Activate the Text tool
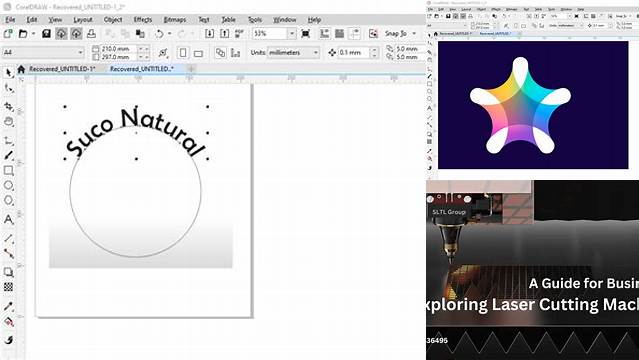Image resolution: width=639 pixels, height=360 pixels. (x=9, y=220)
